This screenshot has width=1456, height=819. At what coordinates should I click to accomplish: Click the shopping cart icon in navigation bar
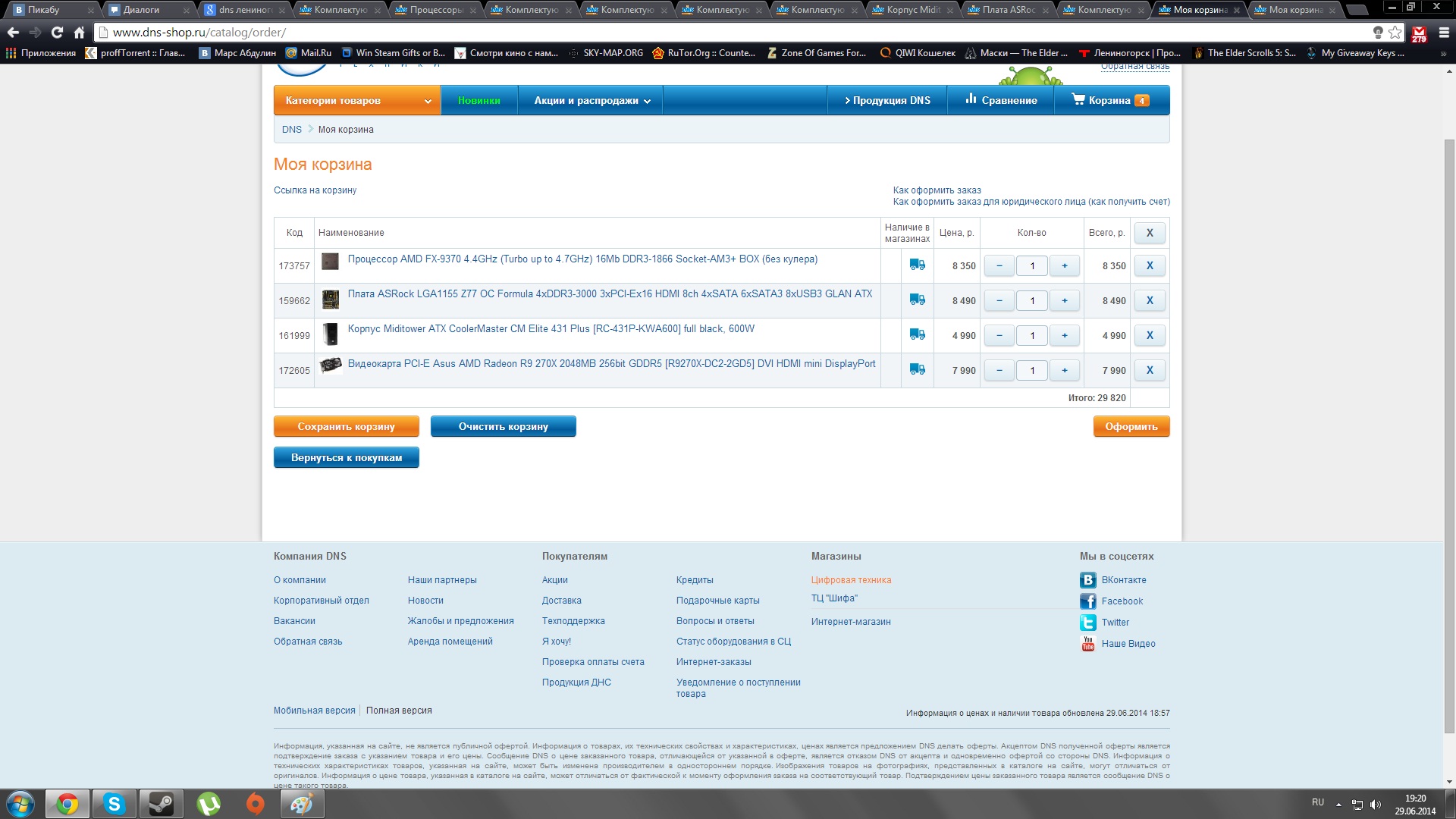pos(1078,99)
